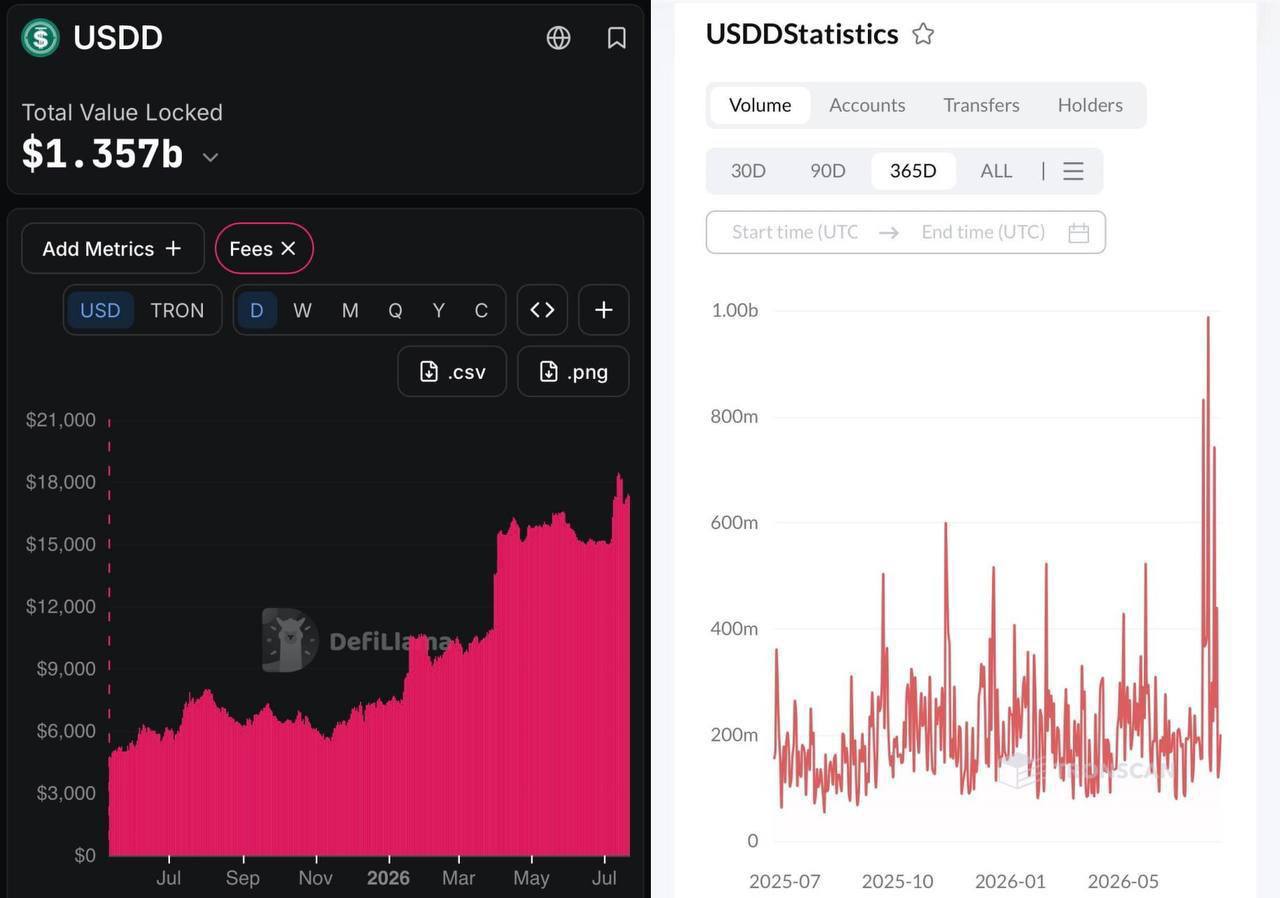This screenshot has width=1280, height=898.
Task: Click the Sep x-axis label on fees chart
Action: (x=243, y=878)
